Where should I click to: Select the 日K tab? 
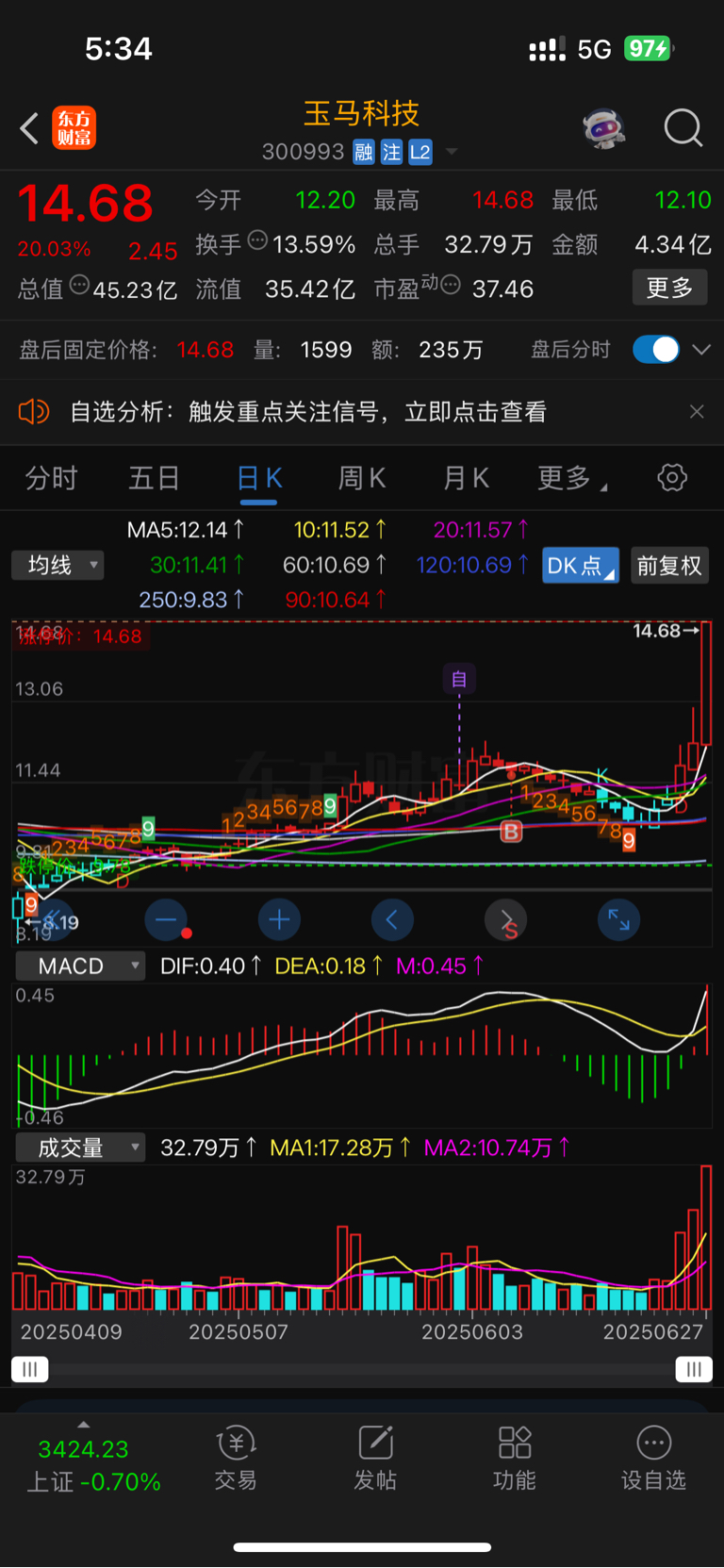(259, 478)
